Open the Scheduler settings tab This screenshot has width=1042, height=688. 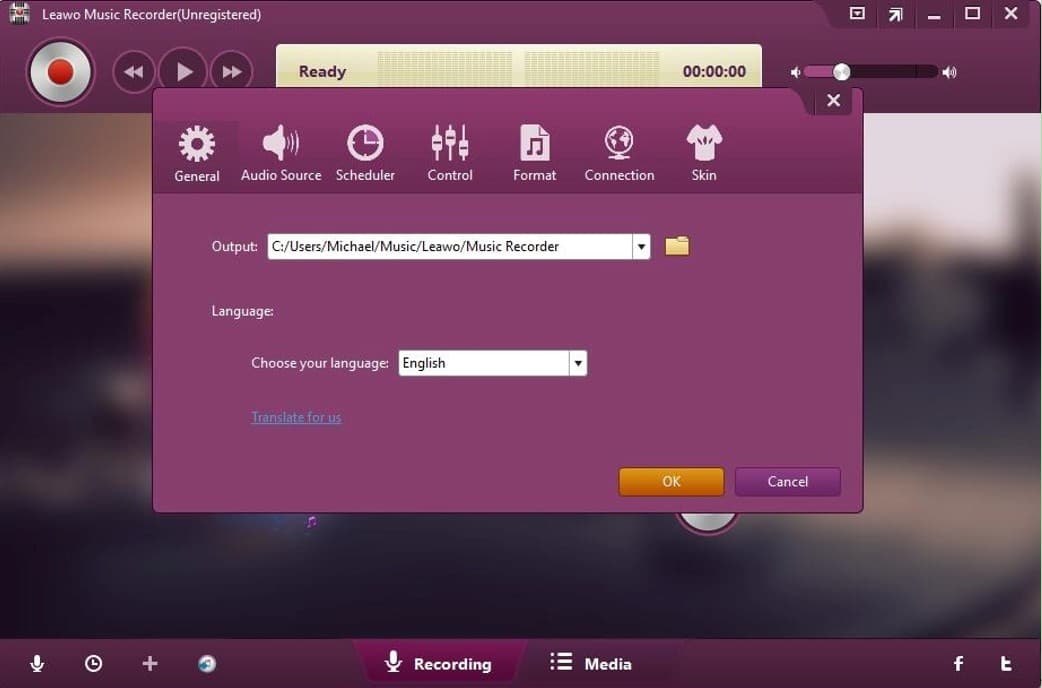[x=365, y=154]
